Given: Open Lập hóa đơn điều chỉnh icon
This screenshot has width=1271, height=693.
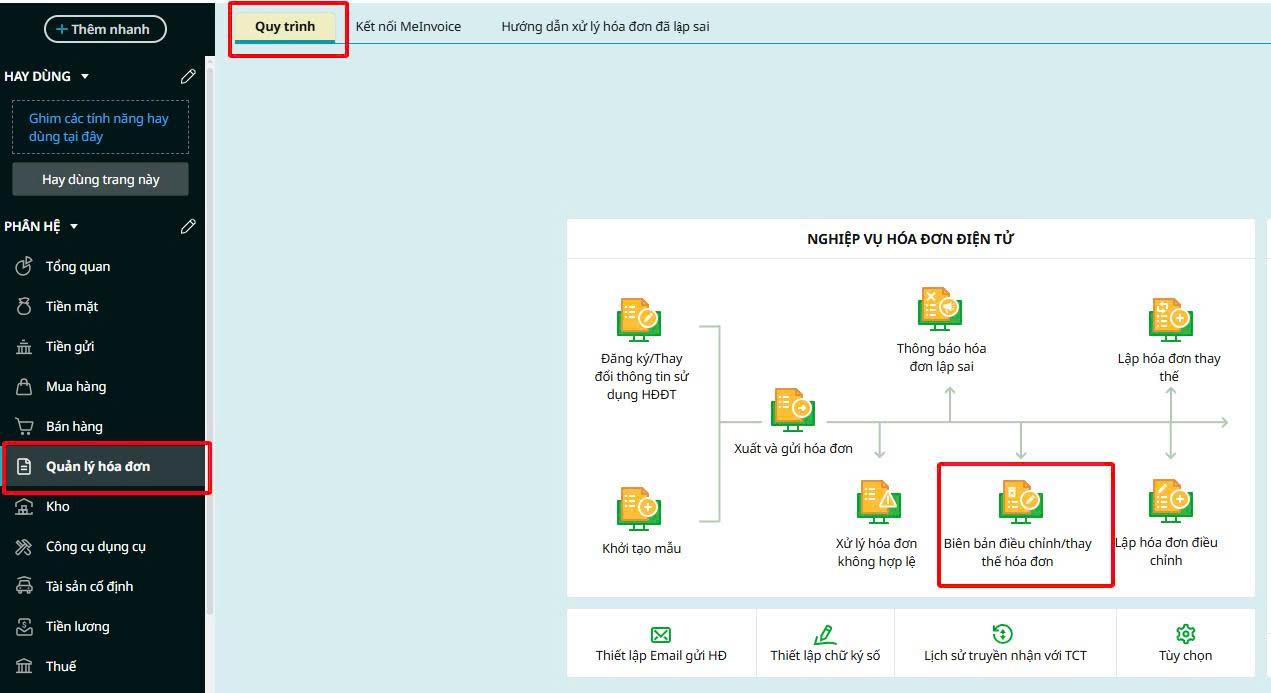Looking at the screenshot, I should 1169,502.
